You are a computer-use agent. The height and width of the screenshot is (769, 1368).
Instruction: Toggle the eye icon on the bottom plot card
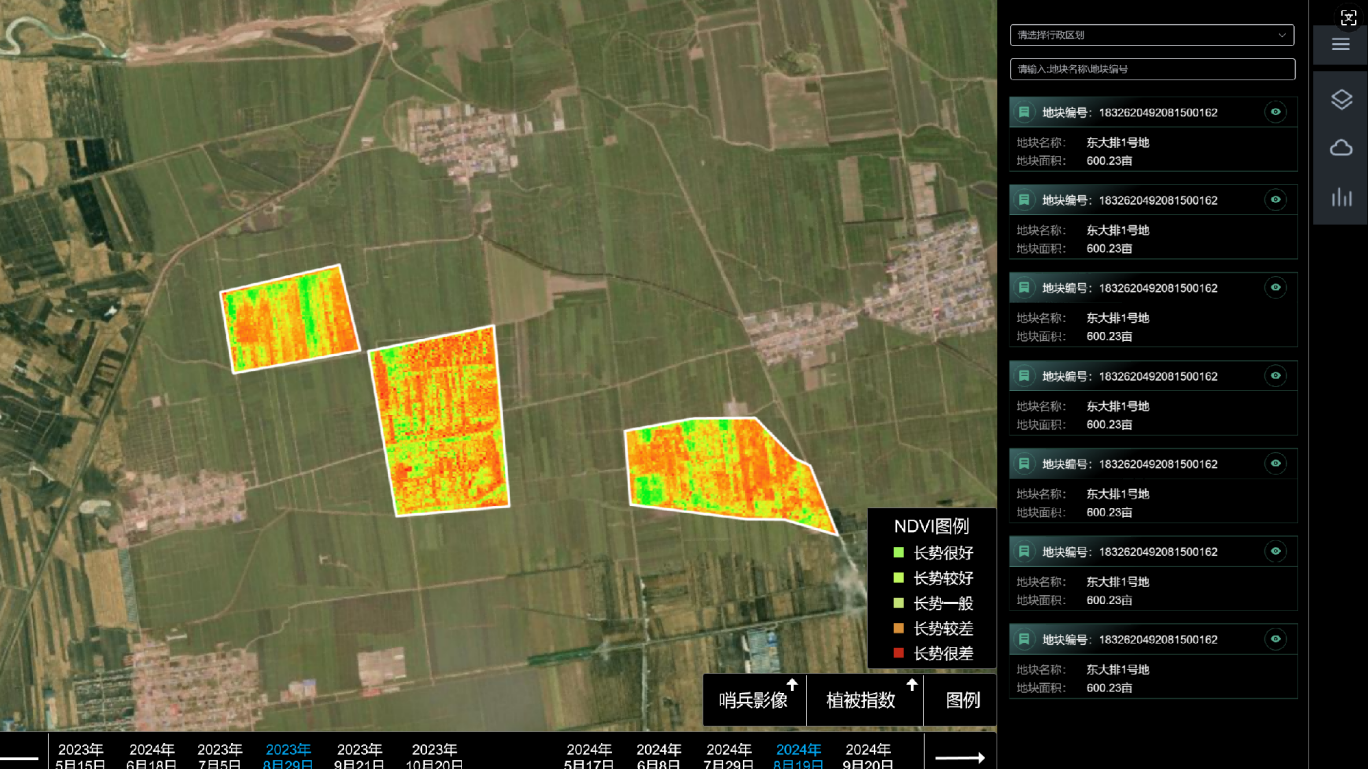pos(1275,639)
